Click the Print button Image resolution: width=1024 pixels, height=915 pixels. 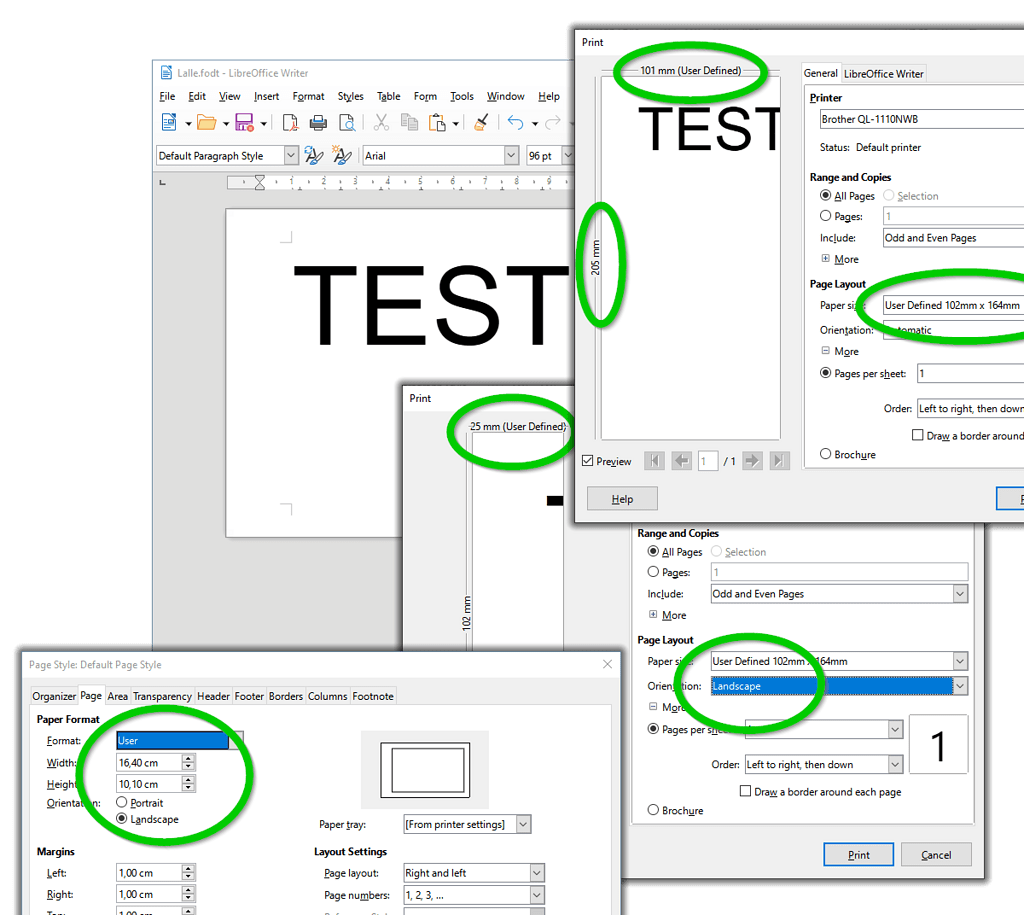pos(858,854)
